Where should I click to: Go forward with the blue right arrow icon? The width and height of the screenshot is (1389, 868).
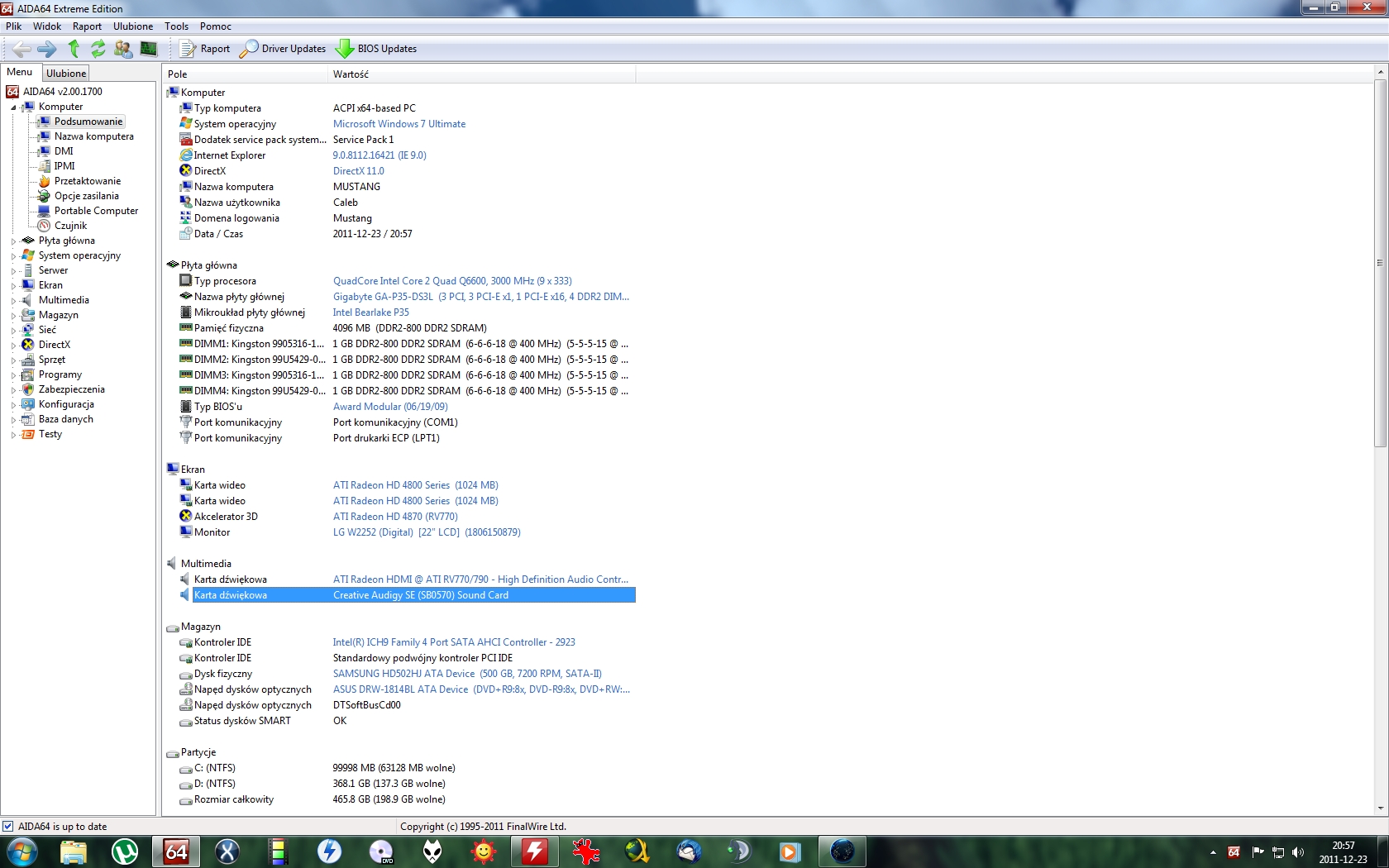click(47, 49)
